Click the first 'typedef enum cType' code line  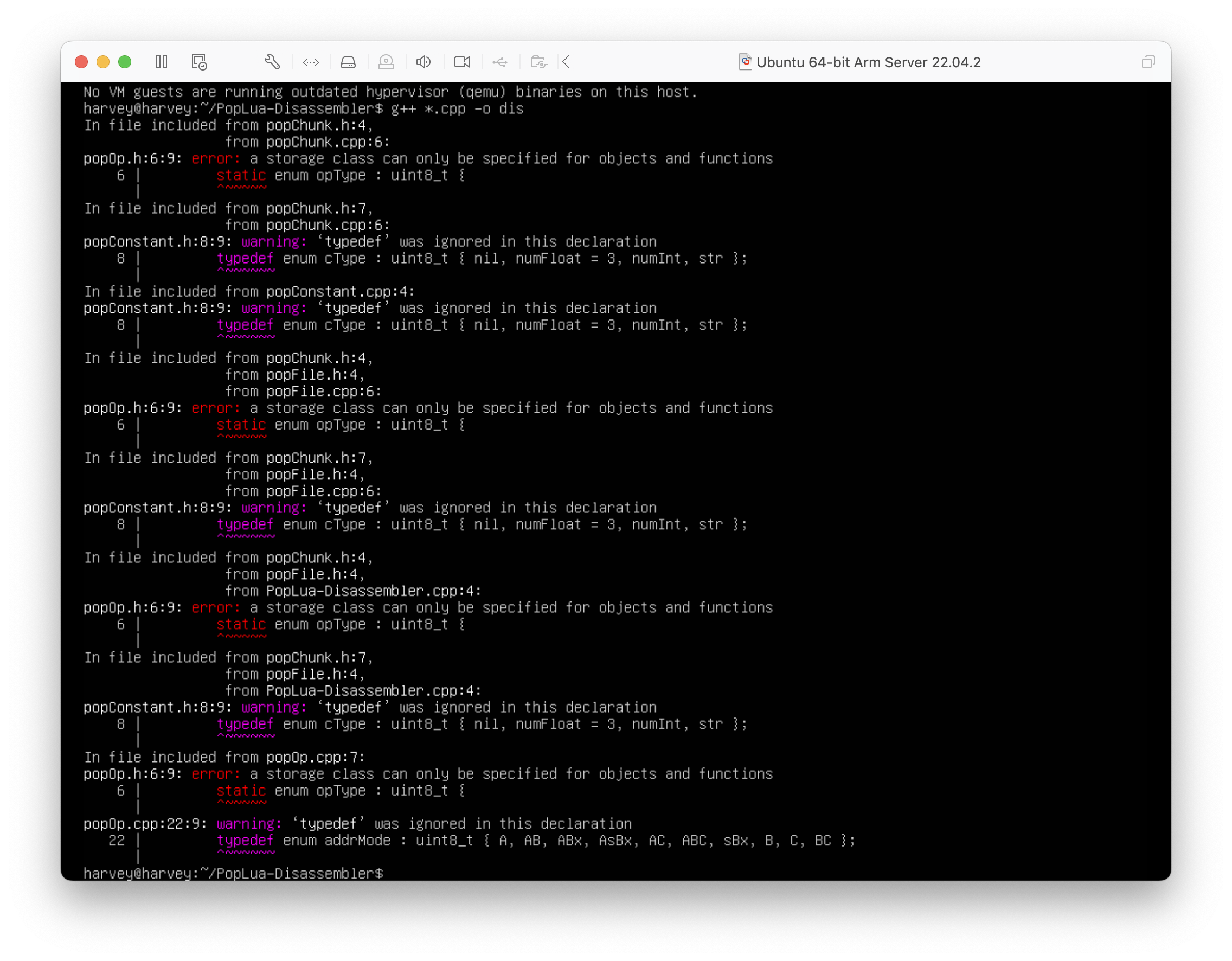point(482,259)
